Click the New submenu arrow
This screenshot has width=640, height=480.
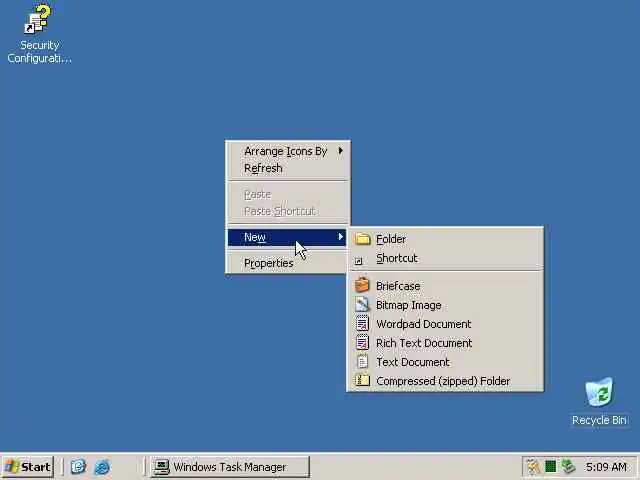[340, 237]
